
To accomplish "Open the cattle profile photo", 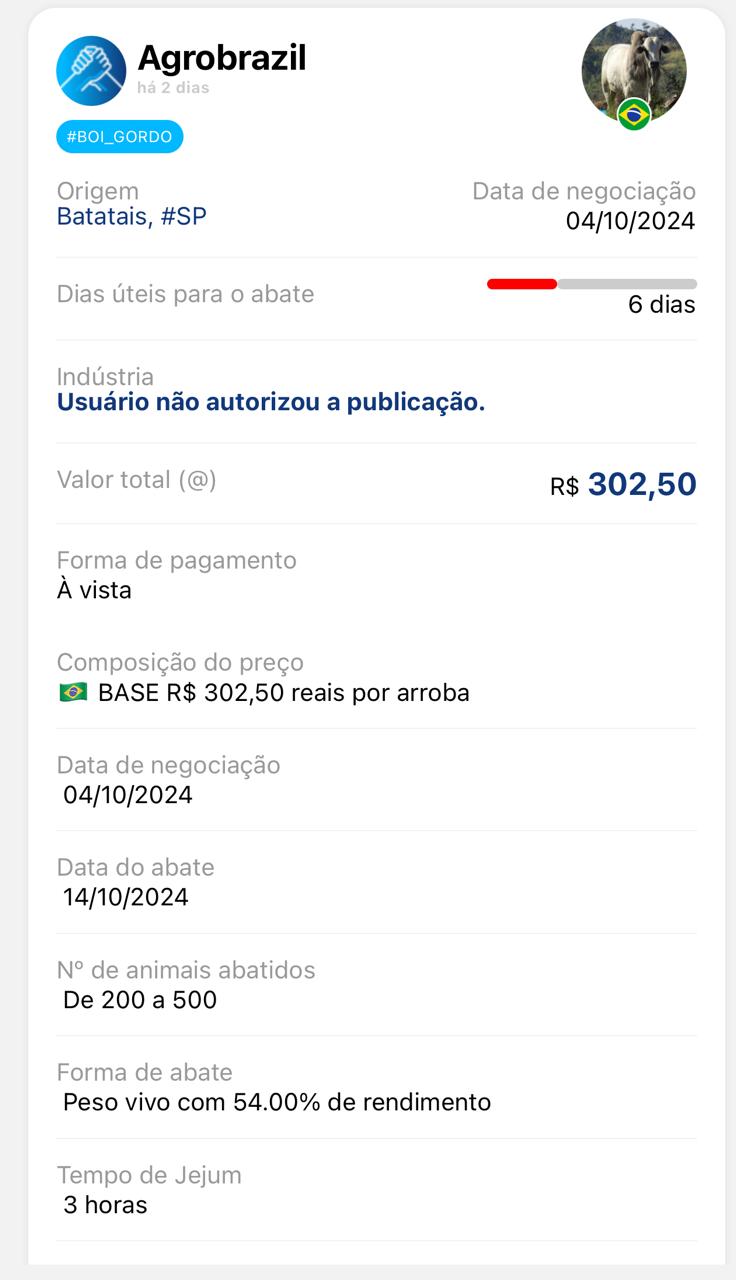I will (633, 66).
